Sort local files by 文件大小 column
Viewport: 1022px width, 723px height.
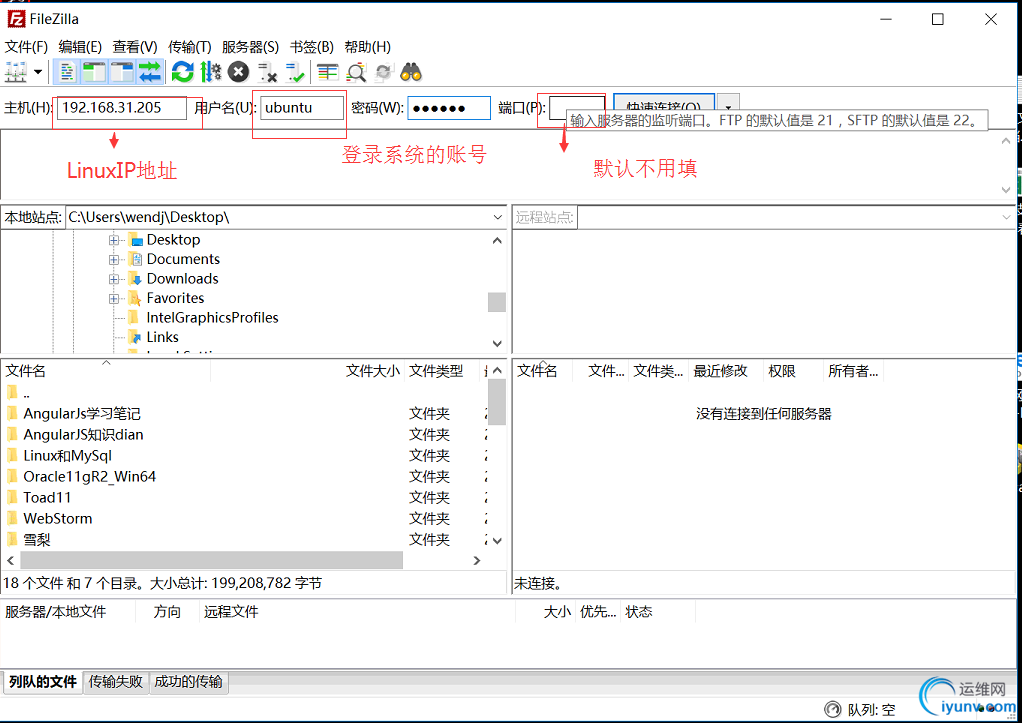[372, 371]
